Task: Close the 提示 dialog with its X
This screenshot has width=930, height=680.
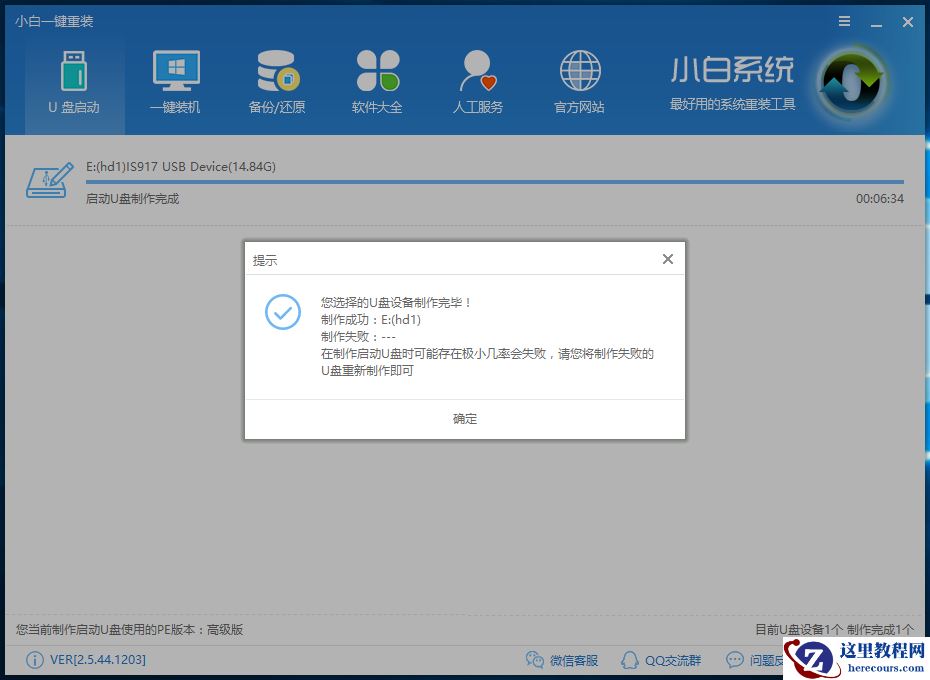Action: (x=667, y=258)
